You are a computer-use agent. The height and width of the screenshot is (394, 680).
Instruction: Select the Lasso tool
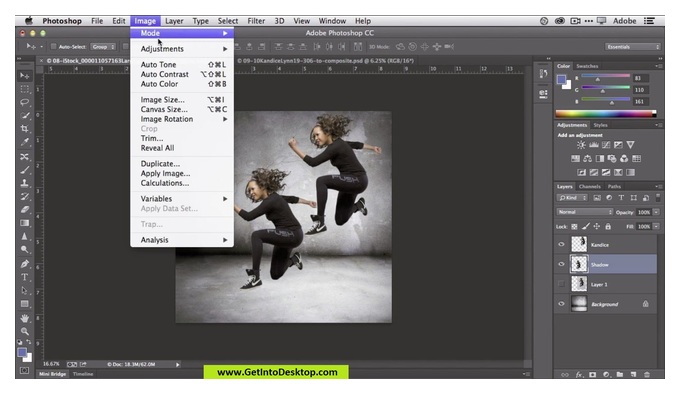(25, 102)
